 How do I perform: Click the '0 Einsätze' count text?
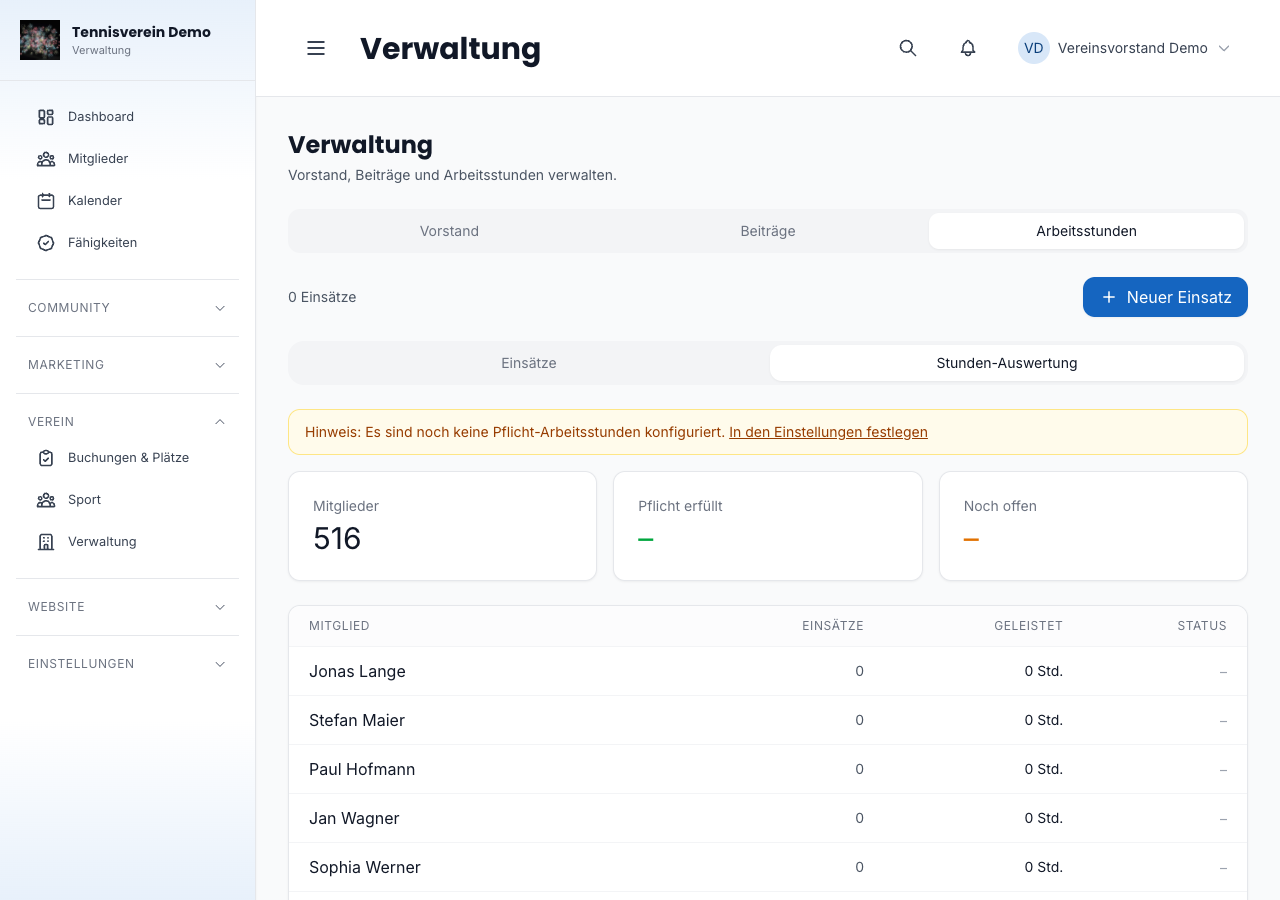322,297
